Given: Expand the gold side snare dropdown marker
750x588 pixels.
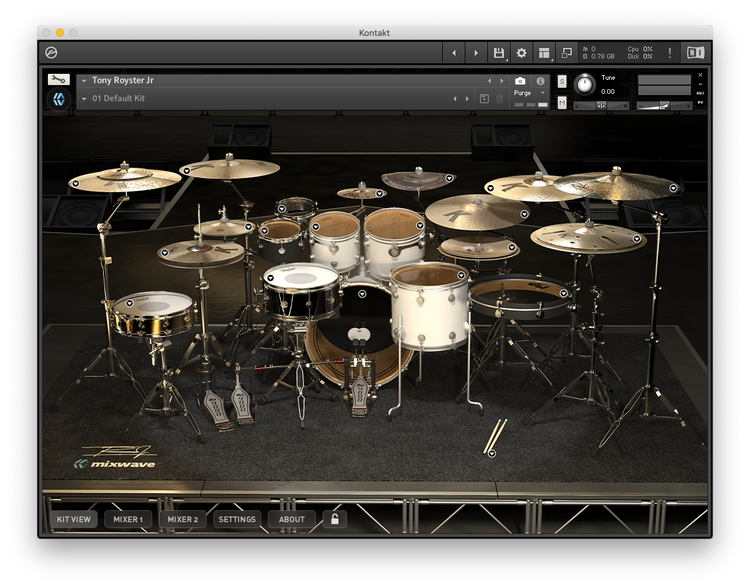Looking at the screenshot, I should 129,303.
